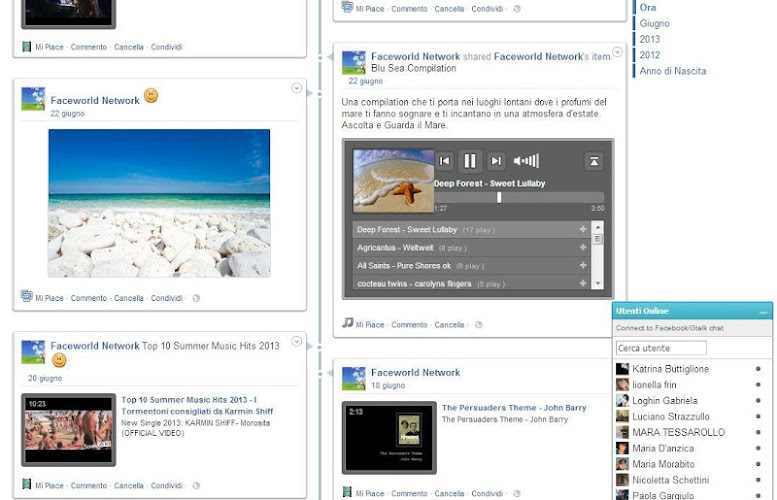Open options arrow on beach photo post
777x500 pixels.
[296, 88]
